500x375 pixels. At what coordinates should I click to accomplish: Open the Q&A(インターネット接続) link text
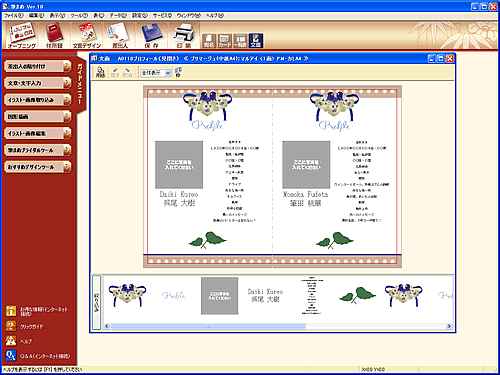45,356
